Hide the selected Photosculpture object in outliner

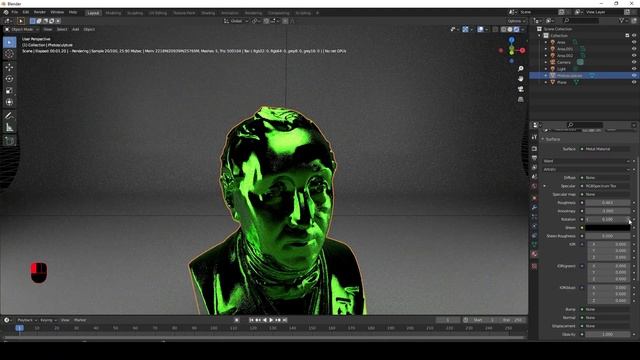pyautogui.click(x=634, y=76)
